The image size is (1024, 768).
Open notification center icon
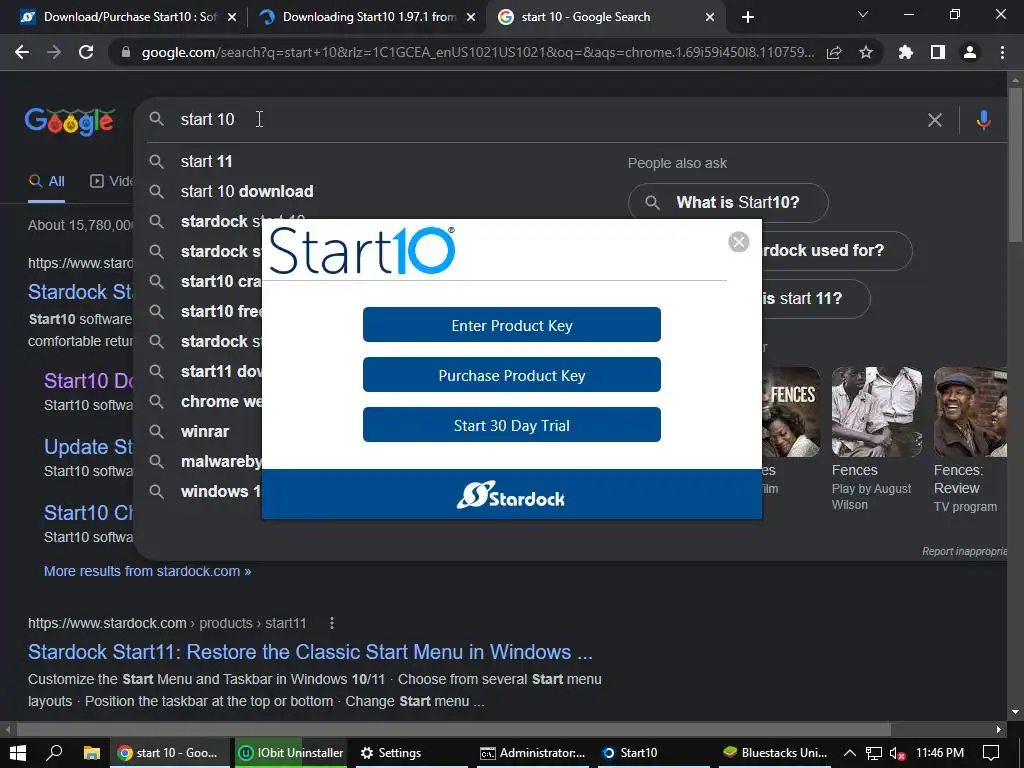coord(991,753)
